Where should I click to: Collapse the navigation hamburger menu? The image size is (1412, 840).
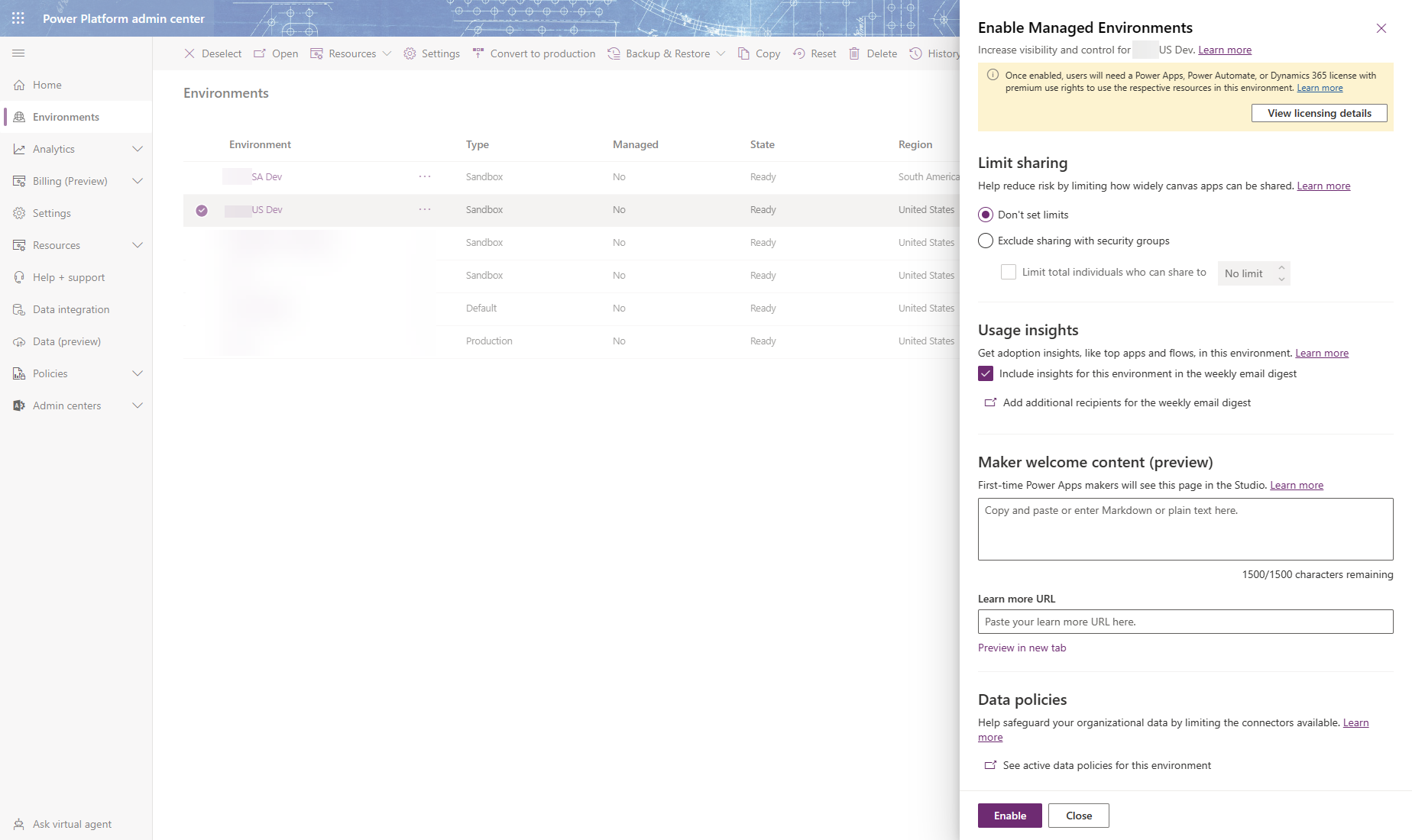point(18,53)
